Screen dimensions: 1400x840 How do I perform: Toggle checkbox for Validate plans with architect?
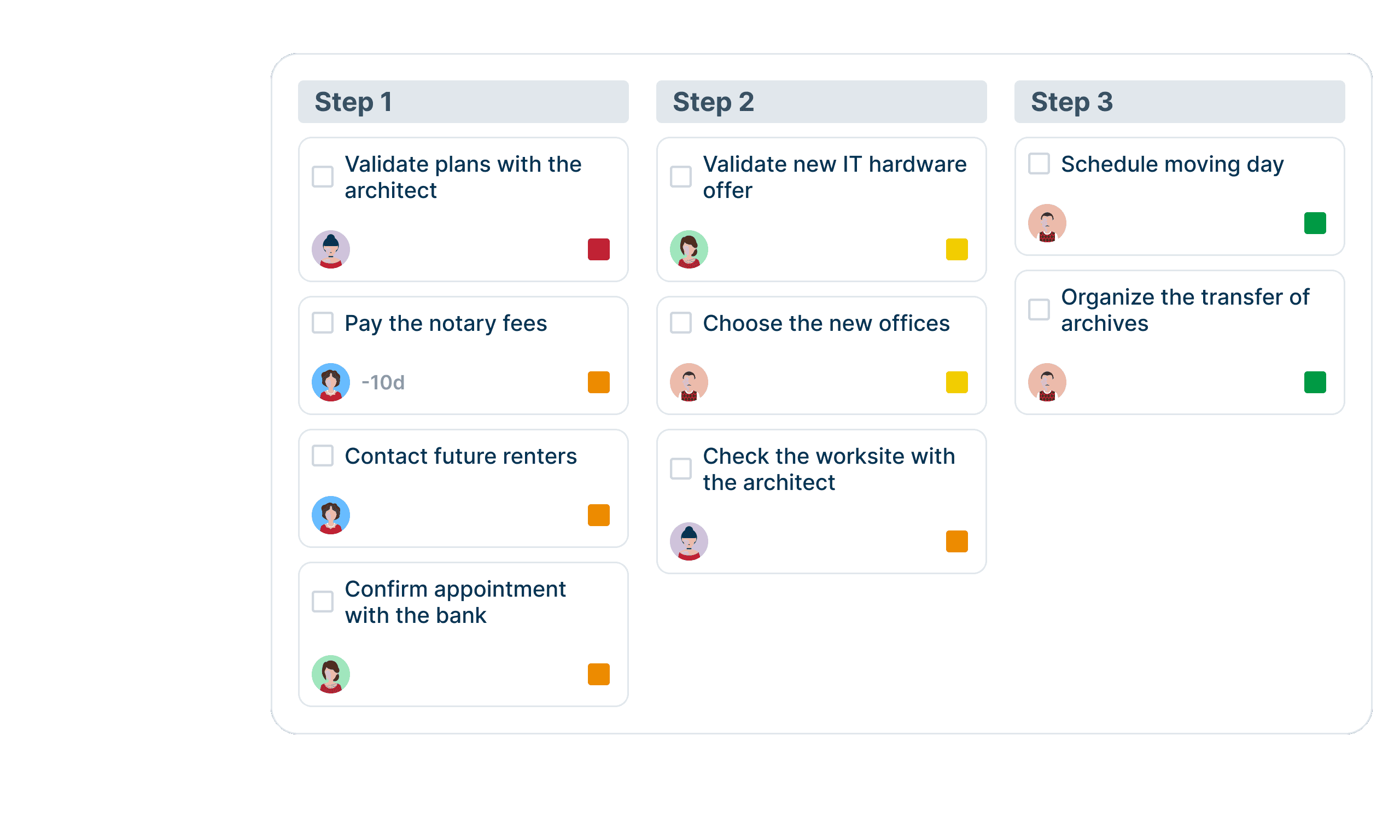coord(323,175)
